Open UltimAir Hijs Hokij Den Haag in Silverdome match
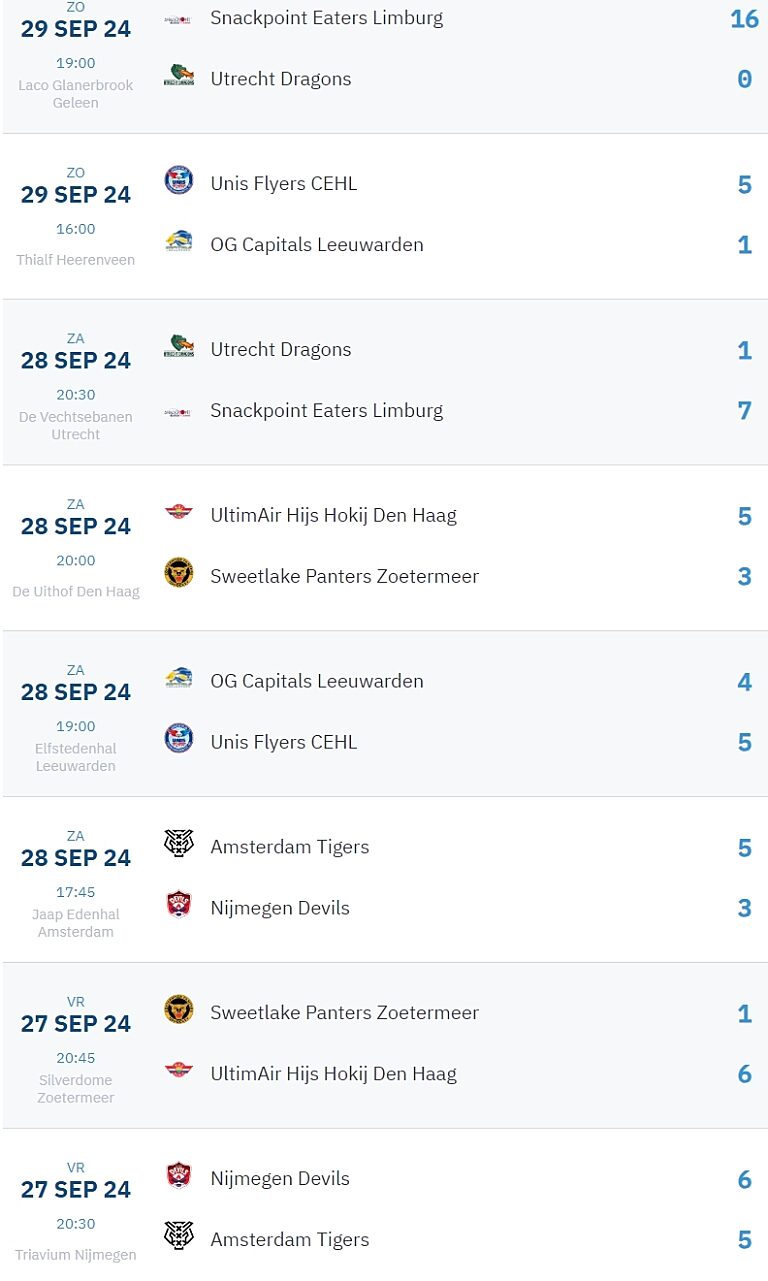 tap(333, 1074)
